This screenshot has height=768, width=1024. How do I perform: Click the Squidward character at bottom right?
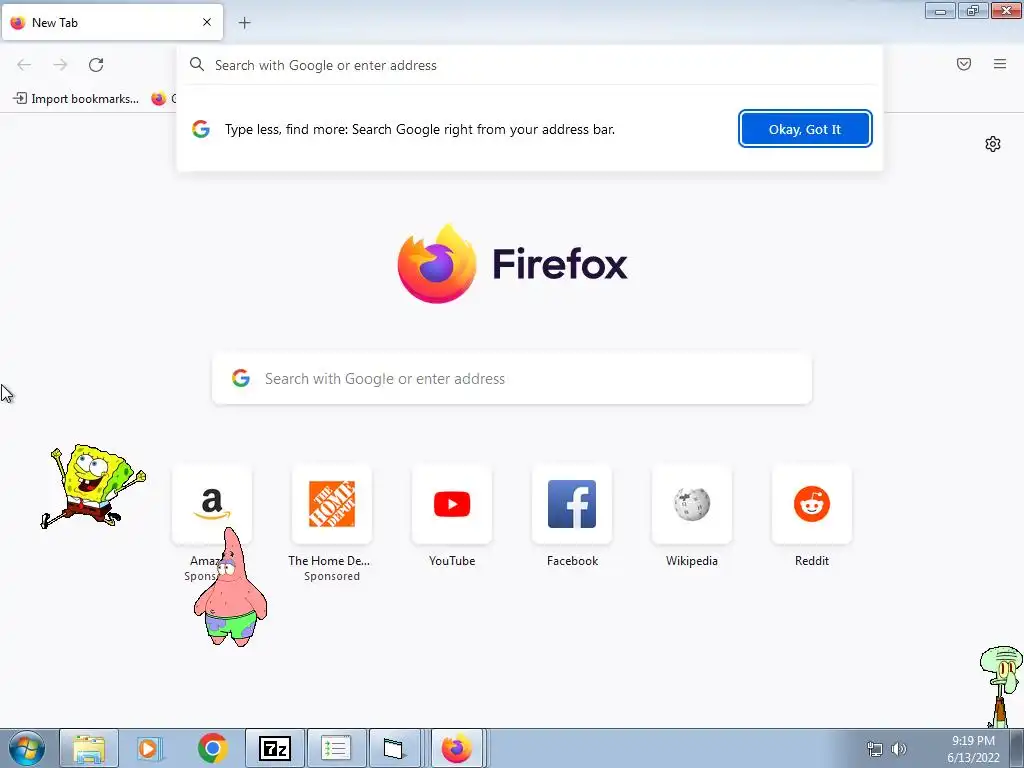coord(1001,686)
